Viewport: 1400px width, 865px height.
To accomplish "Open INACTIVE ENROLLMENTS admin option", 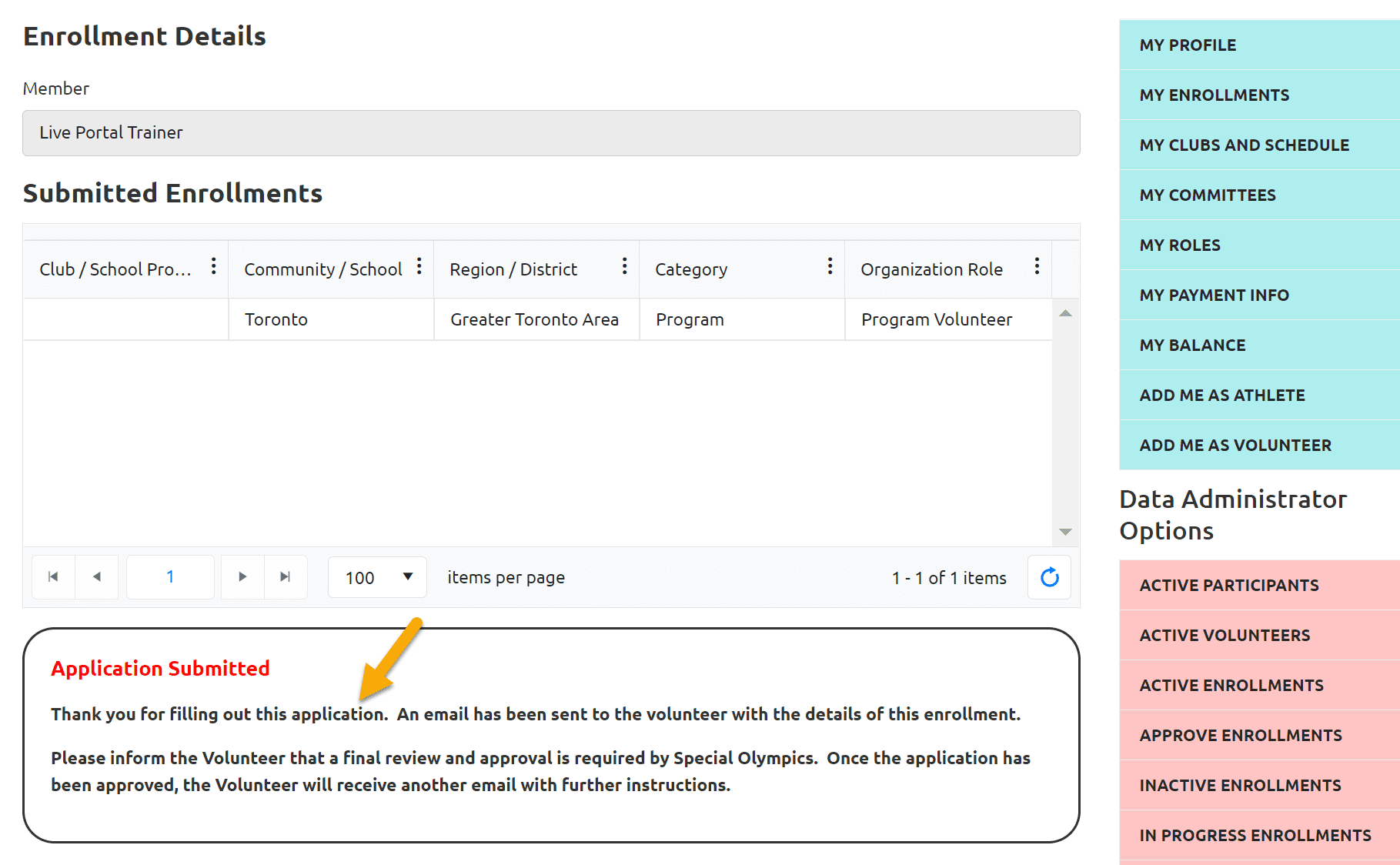I will 1259,786.
